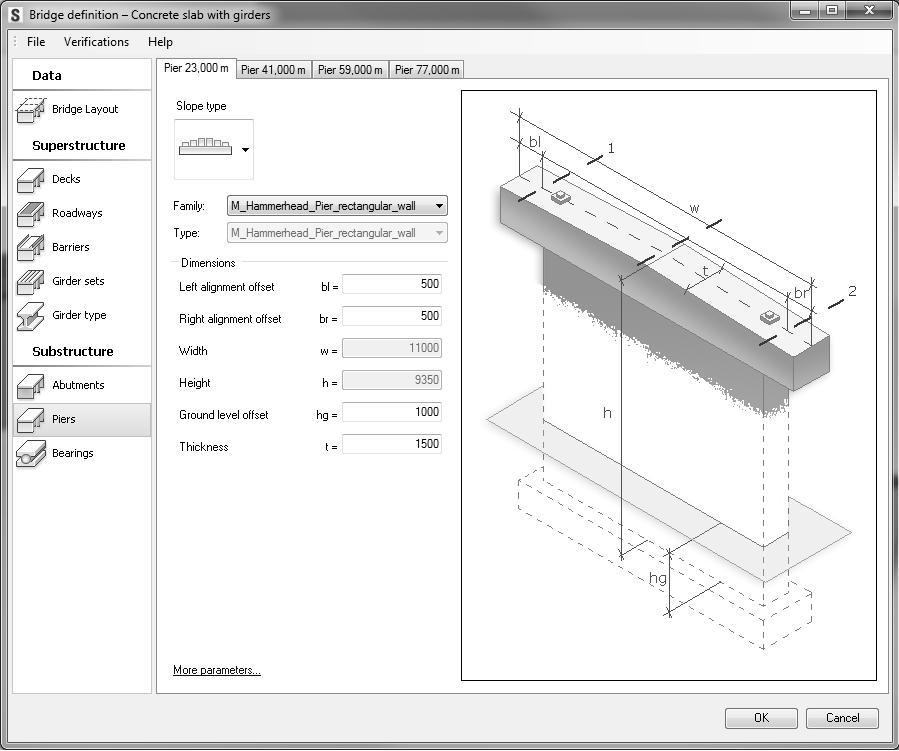
Task: Open the Bearings section icon
Action: [31, 454]
